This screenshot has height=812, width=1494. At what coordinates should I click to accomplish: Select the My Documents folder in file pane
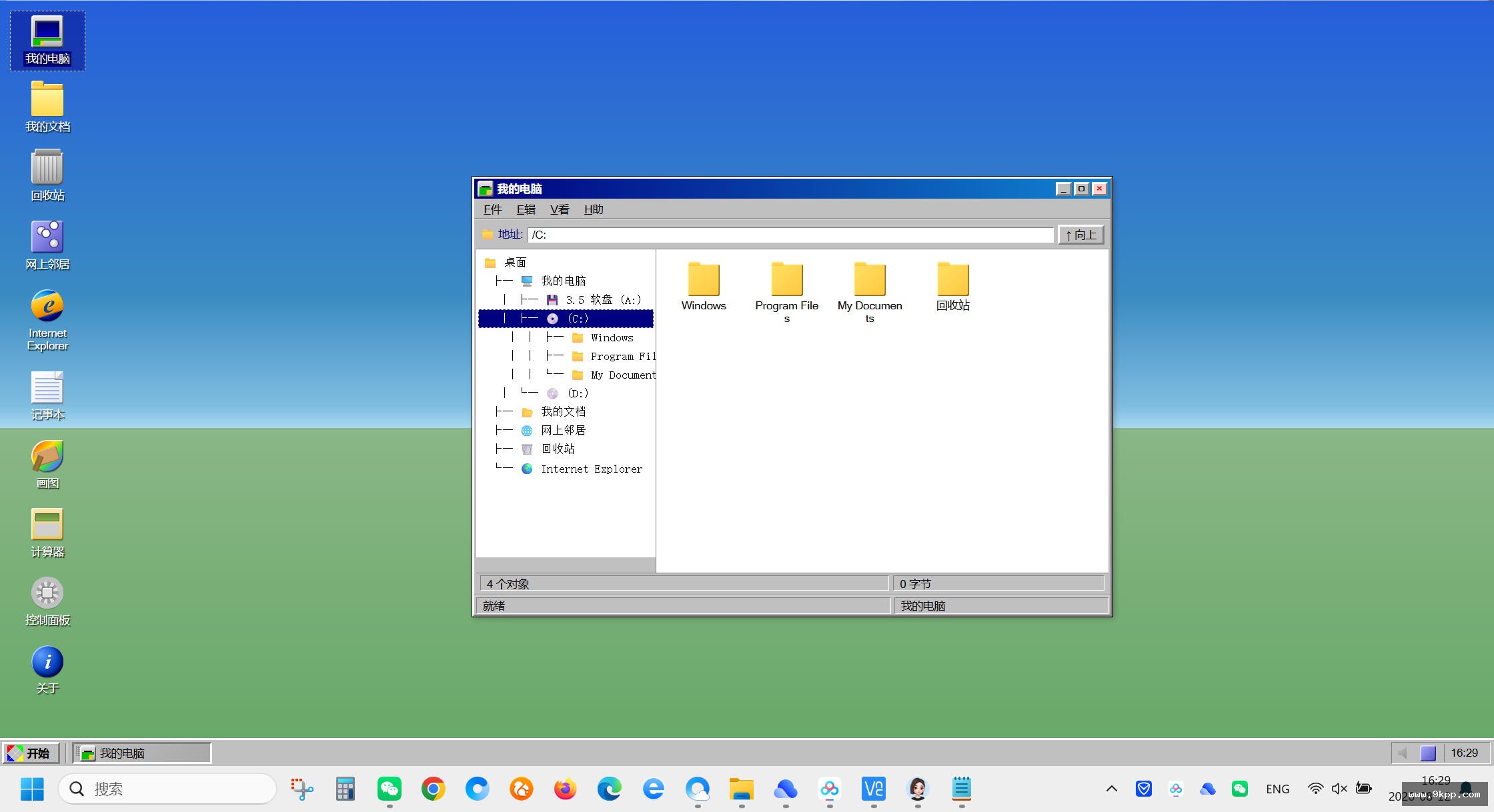pos(870,293)
